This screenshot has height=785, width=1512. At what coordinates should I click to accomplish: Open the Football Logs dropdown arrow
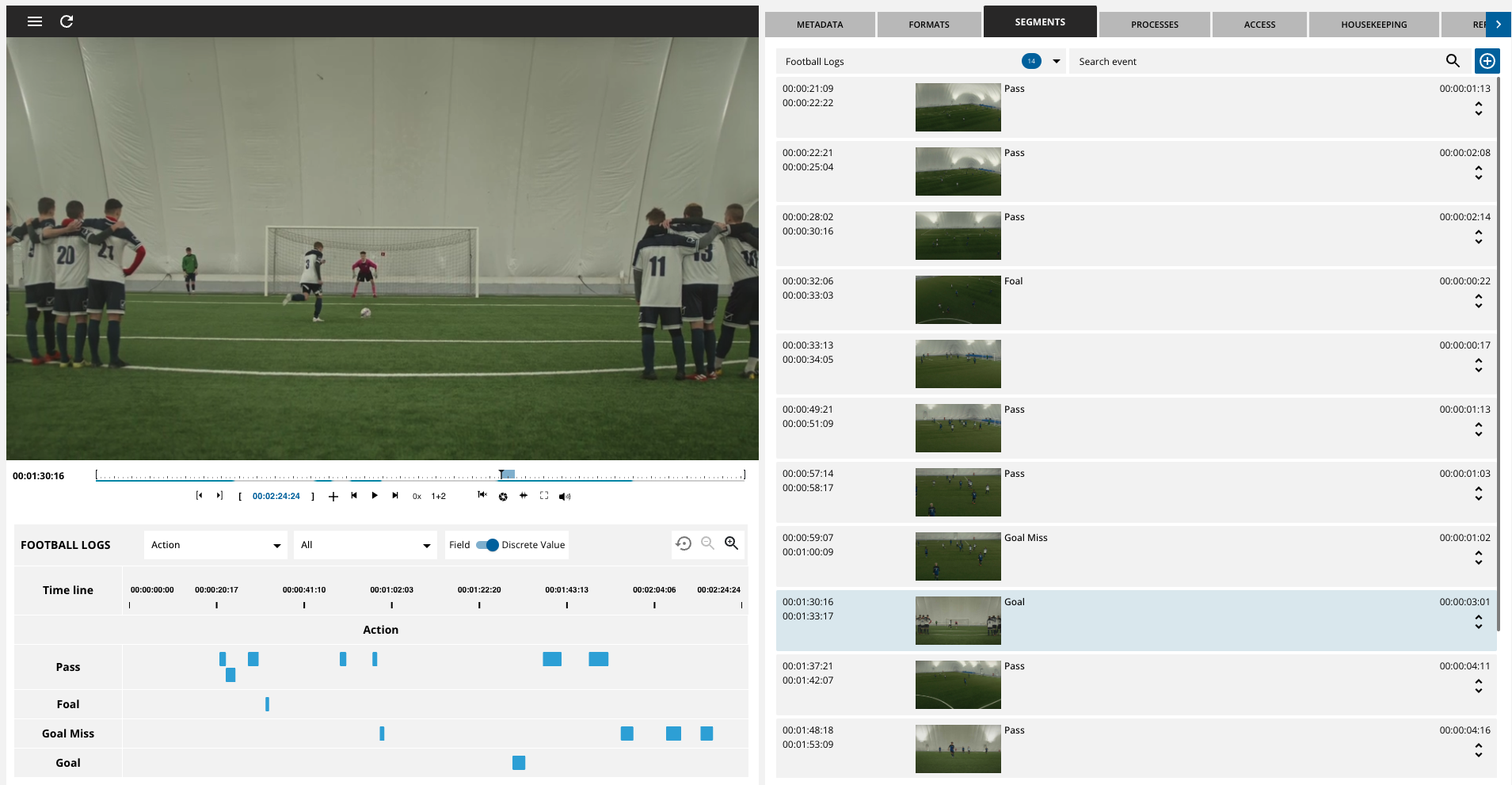[1056, 61]
